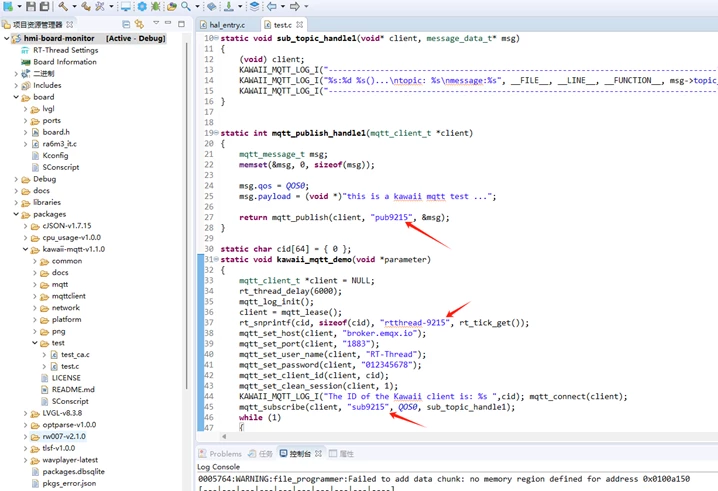Open back navigation history dropdown
Image resolution: width=718 pixels, height=491 pixels.
[283, 6]
